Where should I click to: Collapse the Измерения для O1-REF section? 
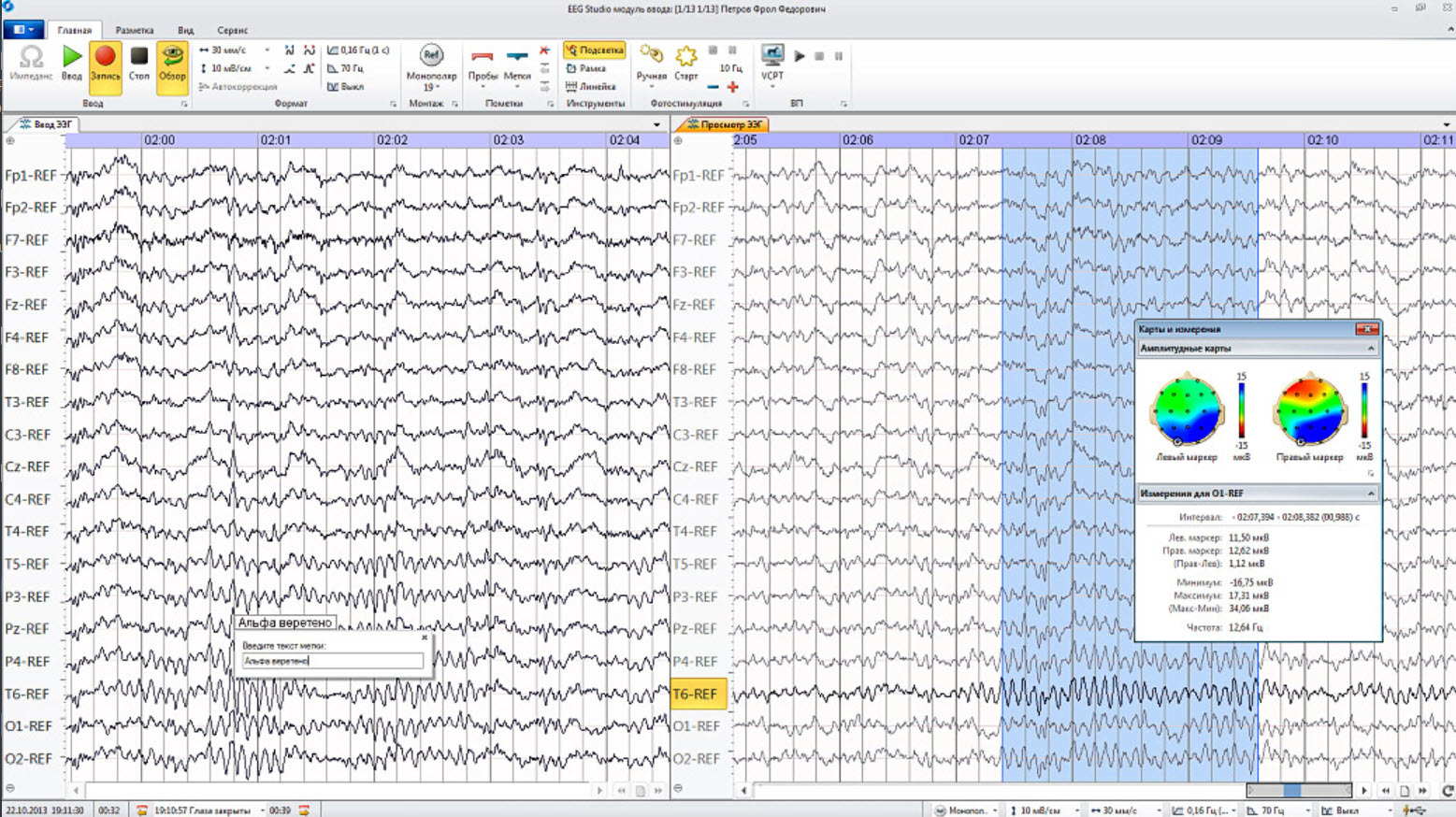click(1371, 494)
